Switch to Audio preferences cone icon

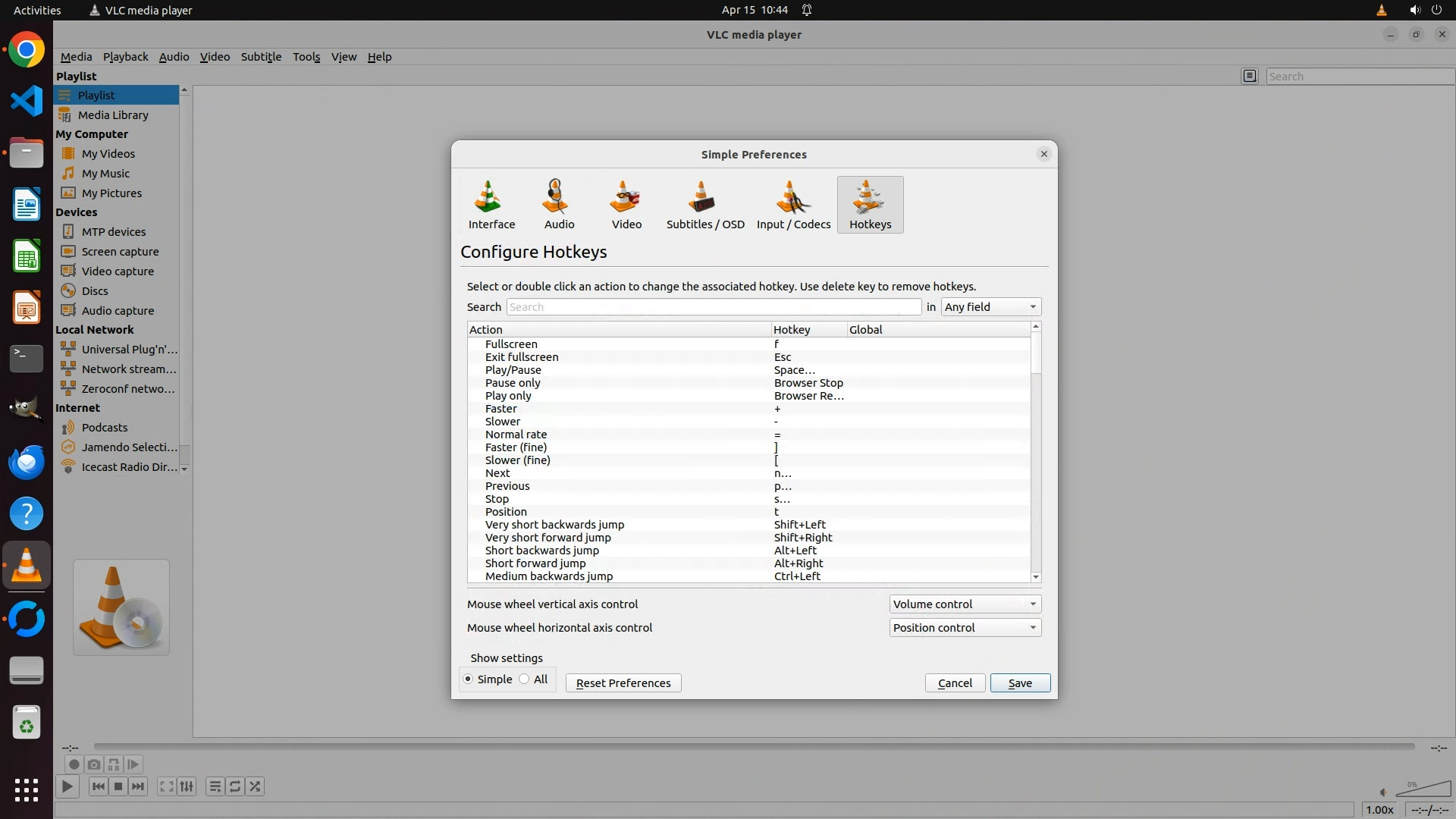click(x=559, y=205)
